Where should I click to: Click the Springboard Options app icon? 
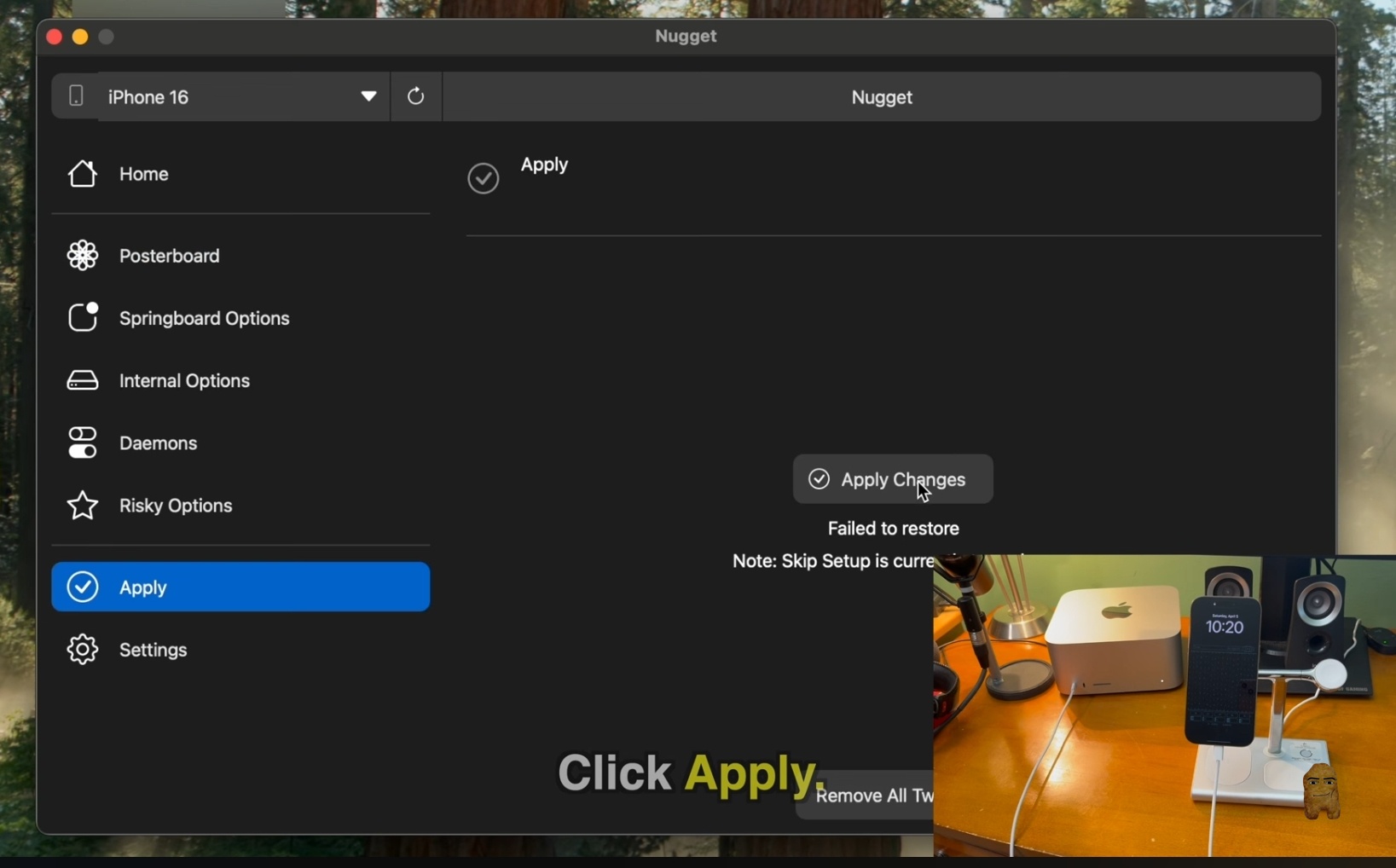click(83, 317)
